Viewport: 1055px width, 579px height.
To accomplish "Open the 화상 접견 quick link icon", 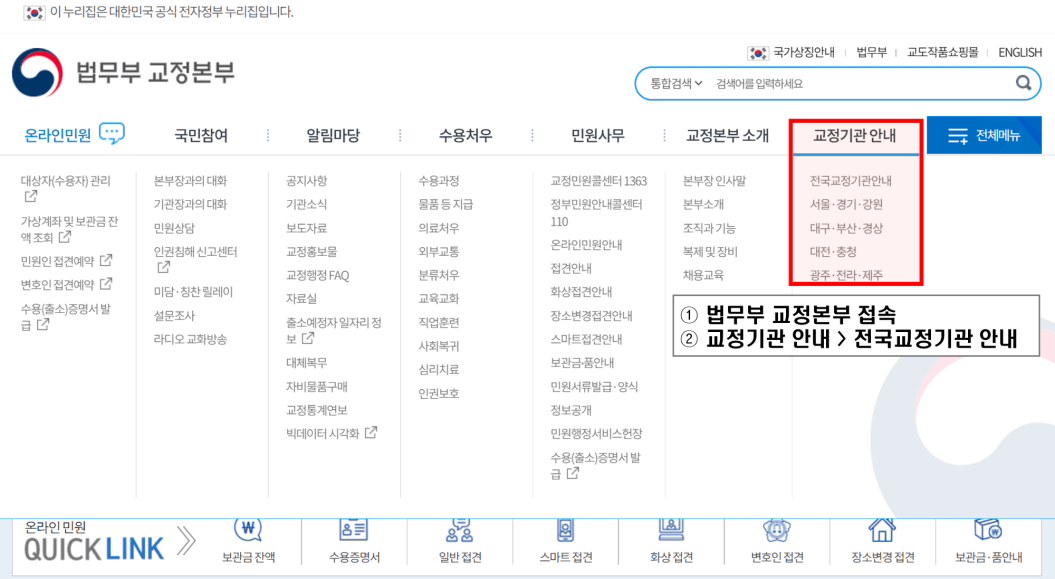I will click(x=671, y=529).
